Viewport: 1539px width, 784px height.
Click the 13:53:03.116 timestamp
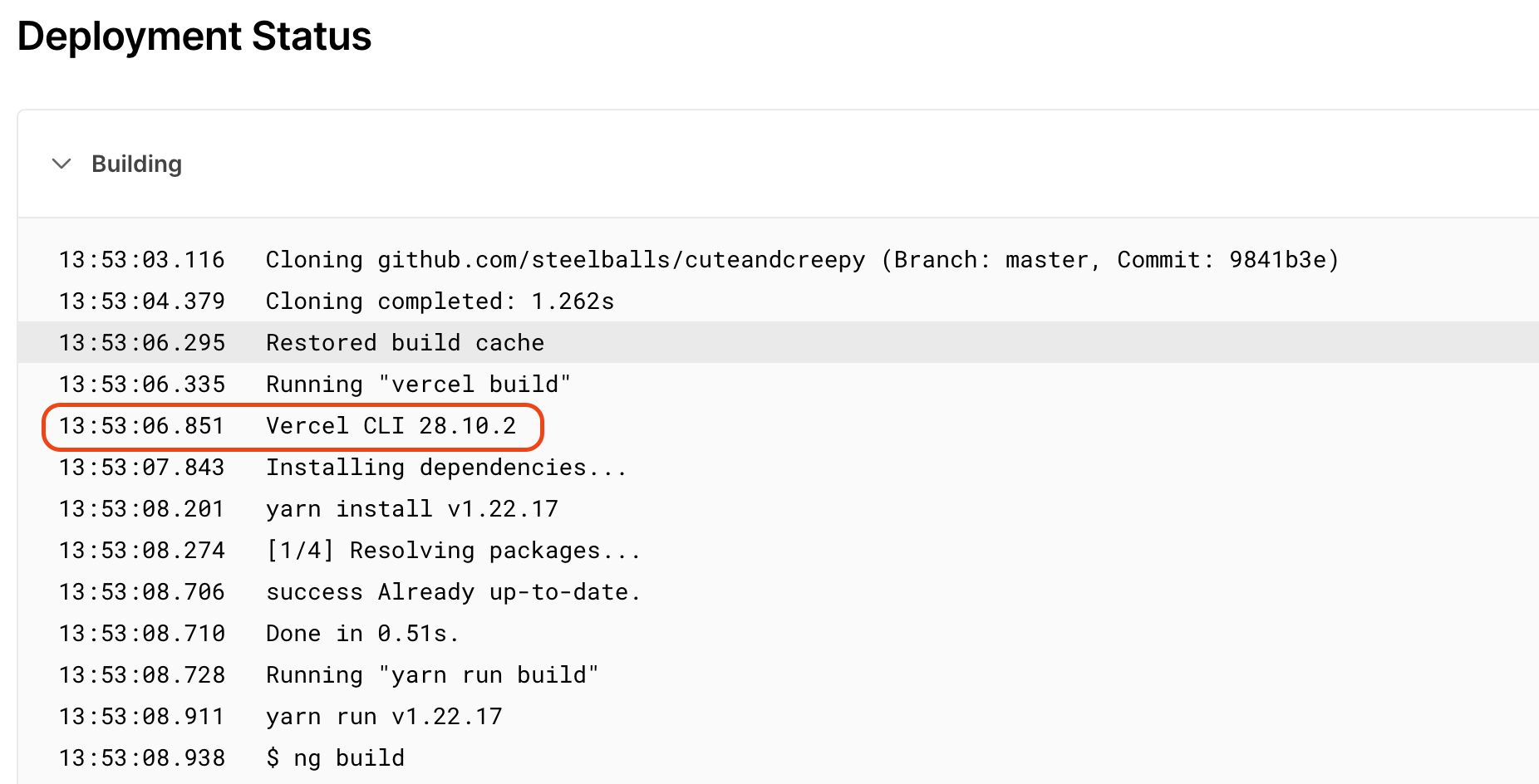pyautogui.click(x=142, y=260)
